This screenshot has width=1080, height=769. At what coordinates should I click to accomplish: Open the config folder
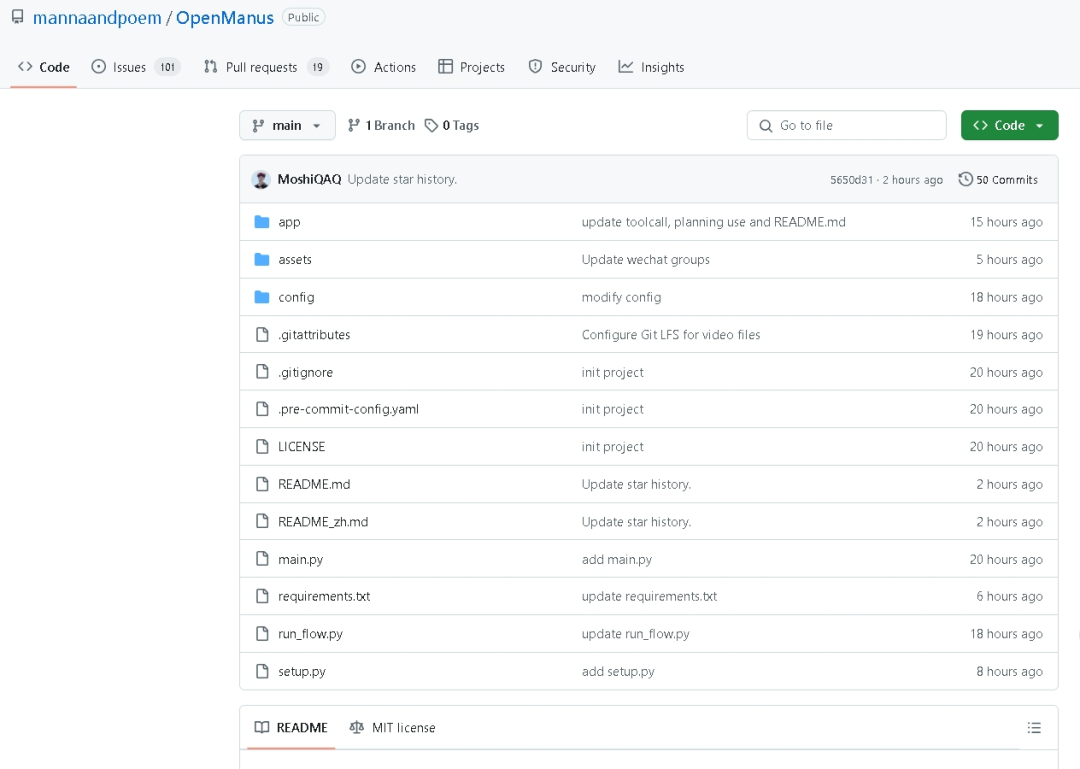coord(296,297)
